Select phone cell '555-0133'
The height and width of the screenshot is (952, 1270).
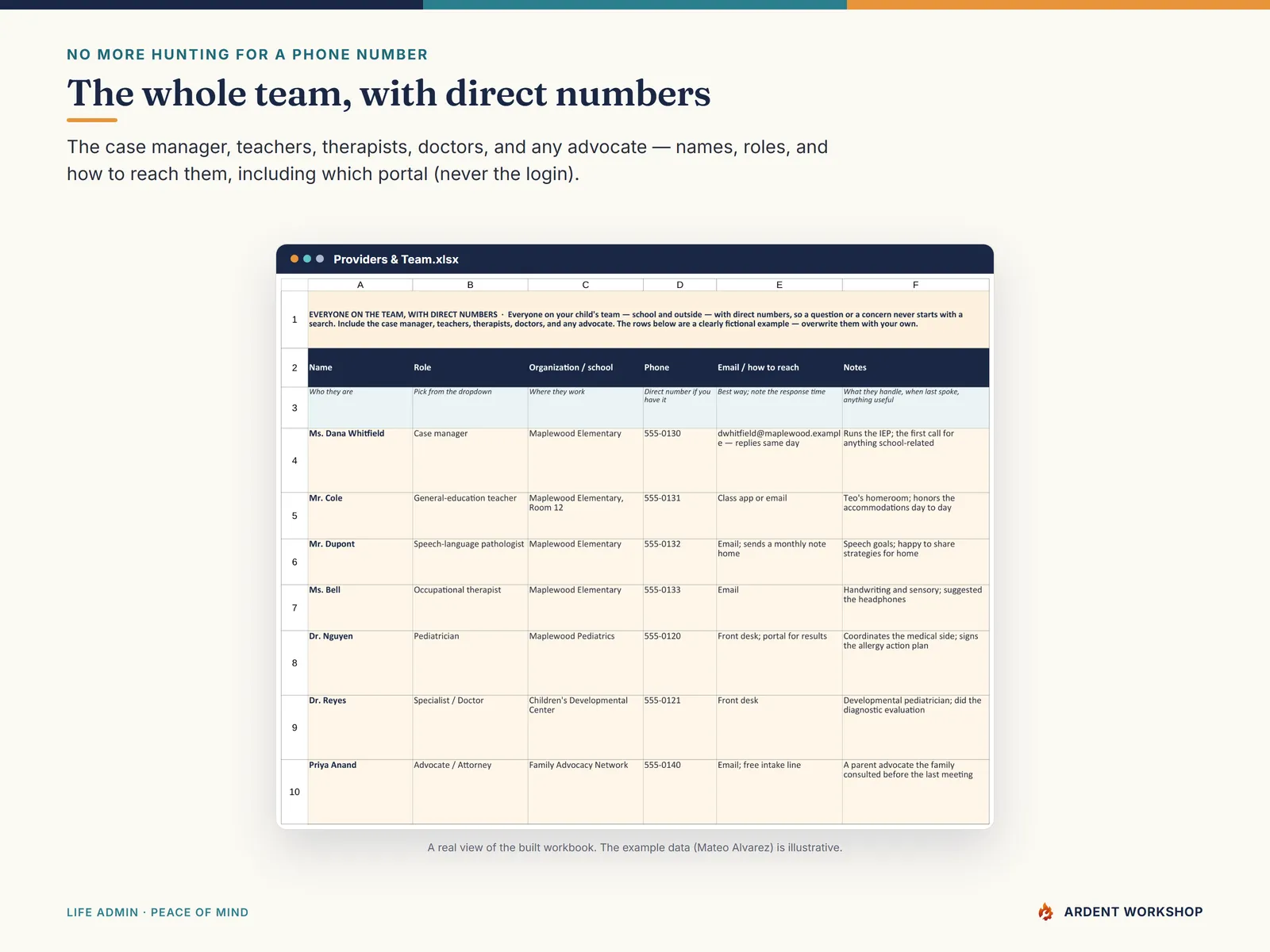(679, 608)
